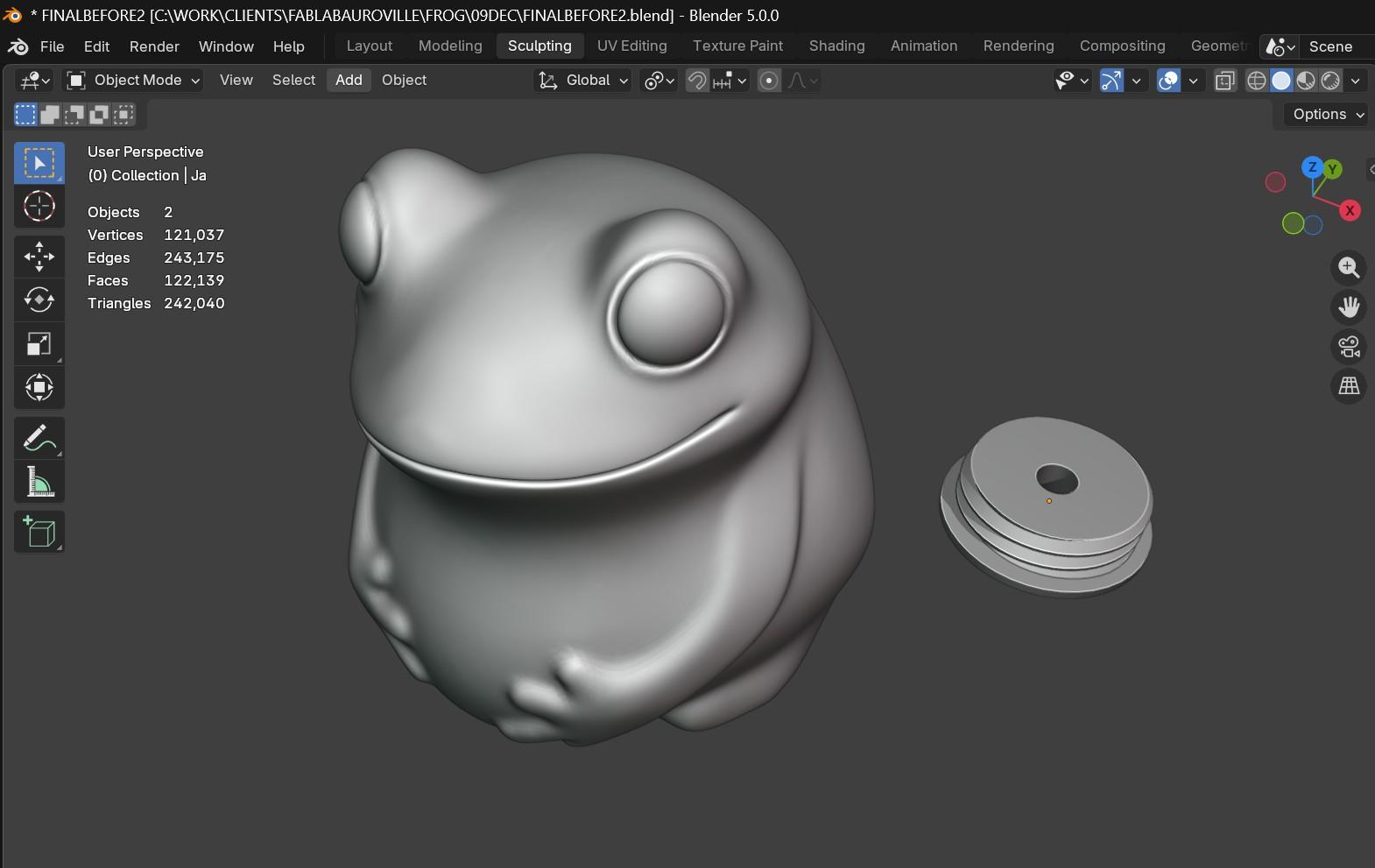Pick the Rotate tool
The width and height of the screenshot is (1375, 868).
point(39,300)
